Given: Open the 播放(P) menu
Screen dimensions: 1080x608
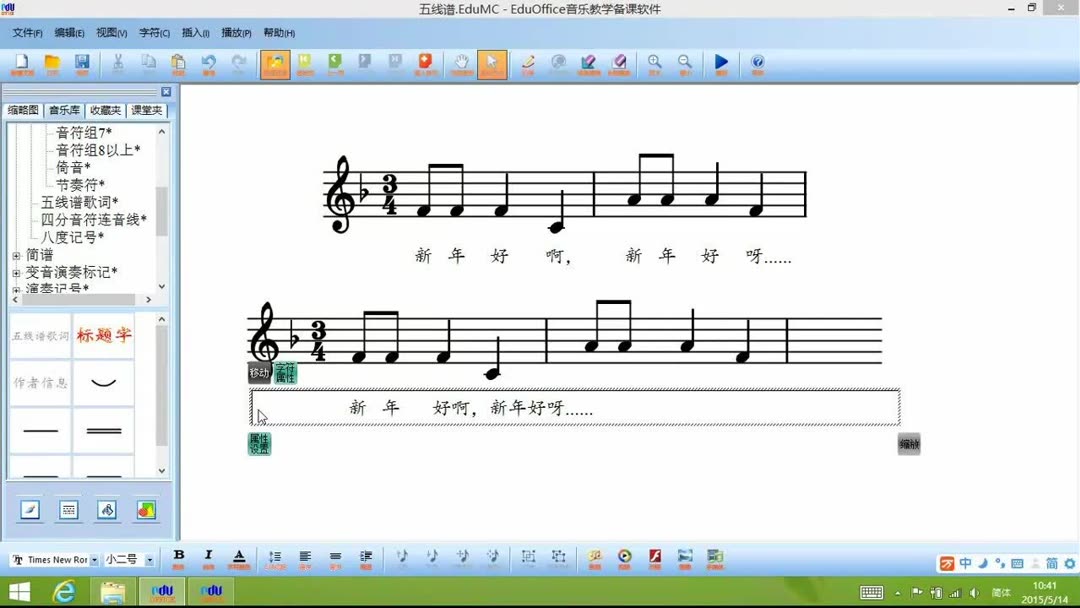Looking at the screenshot, I should tap(235, 33).
